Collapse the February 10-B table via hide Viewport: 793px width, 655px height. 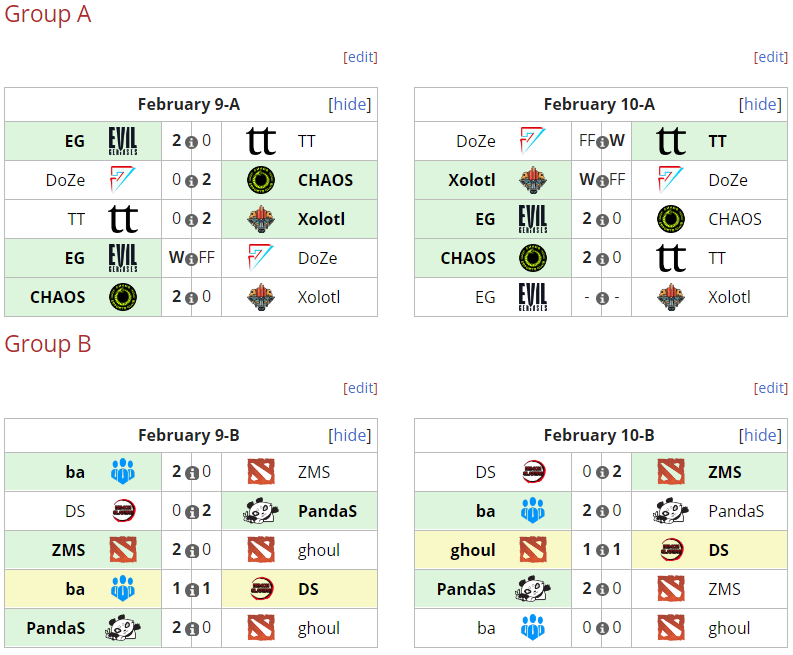(x=760, y=435)
